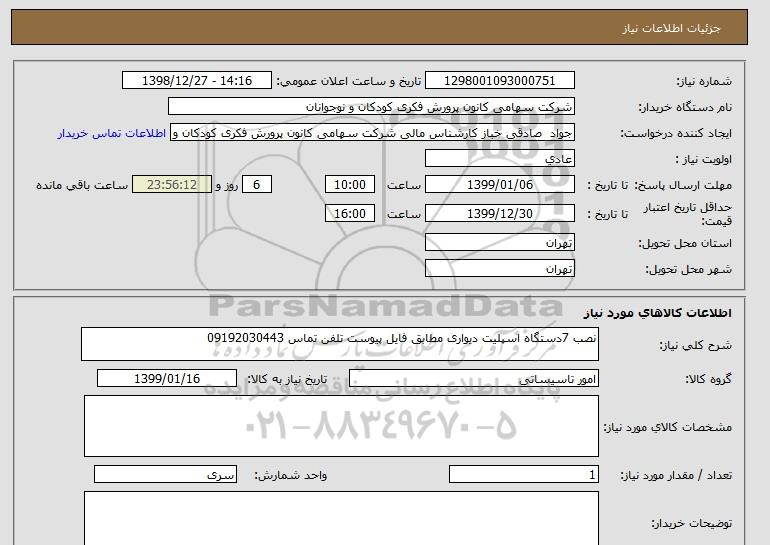Click the label تعداد / مقدار مورد نیاز
This screenshot has height=545, width=770.
coord(676,475)
